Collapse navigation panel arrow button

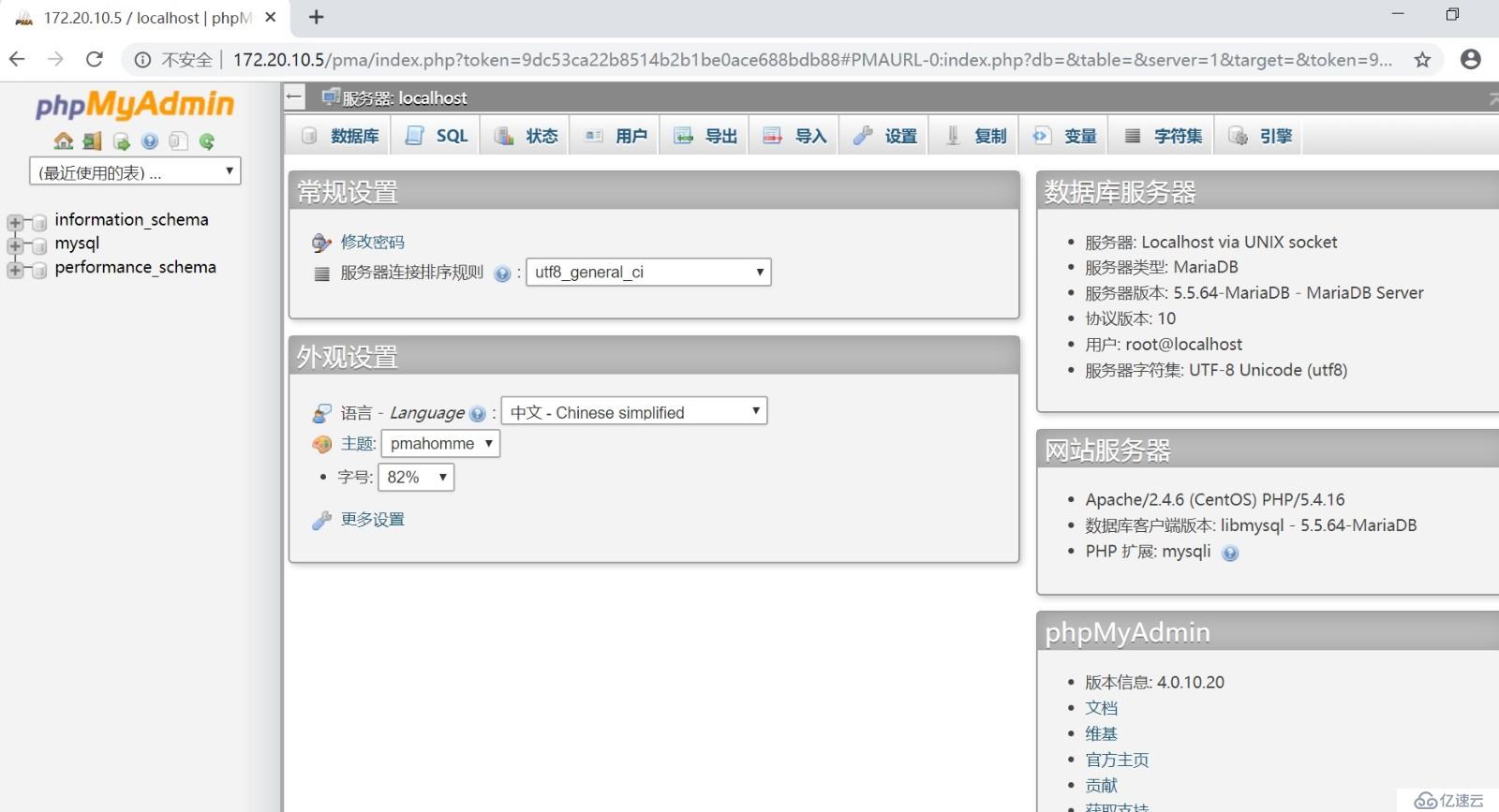click(295, 96)
